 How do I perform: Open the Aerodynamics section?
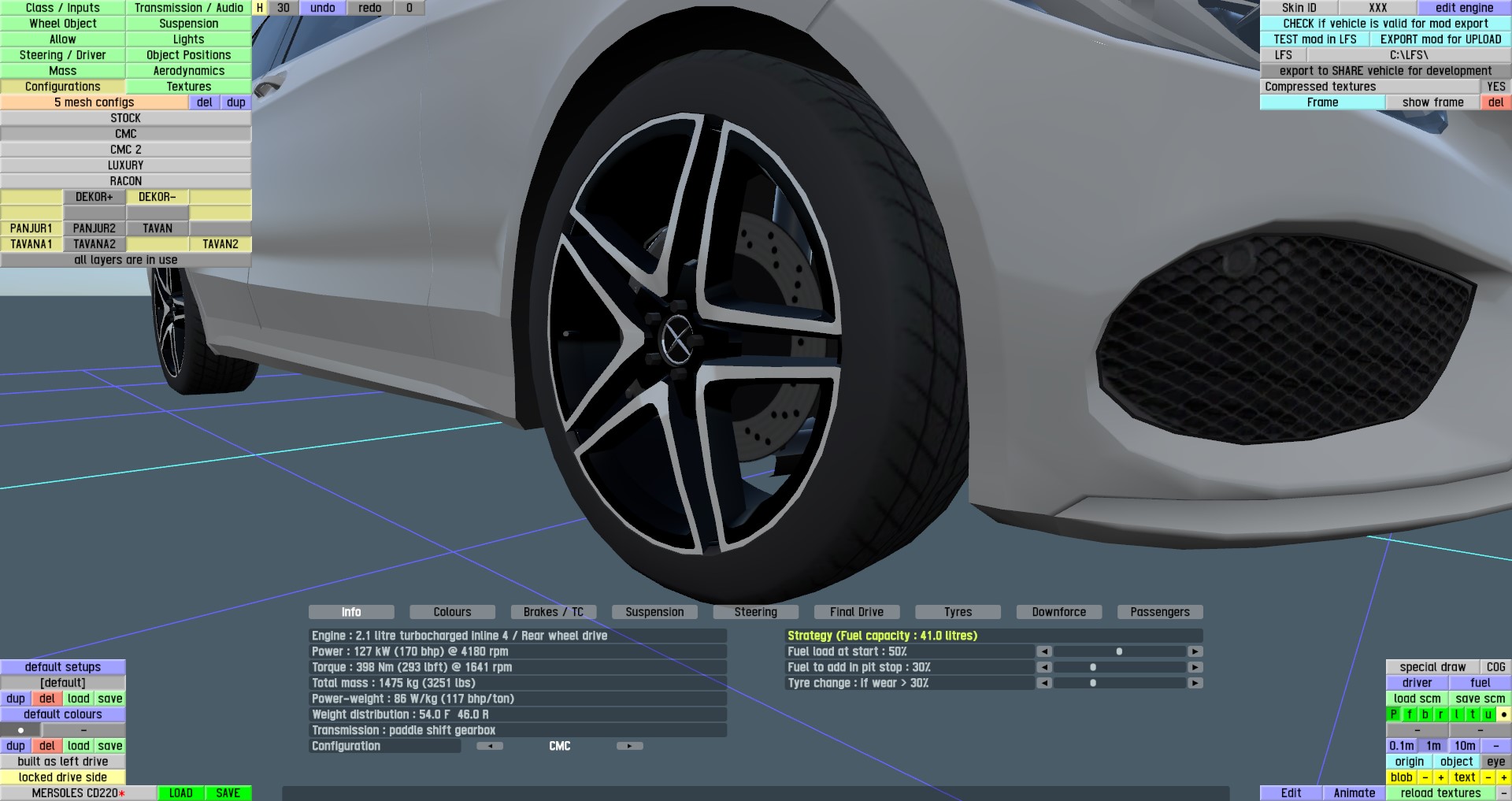pyautogui.click(x=189, y=71)
